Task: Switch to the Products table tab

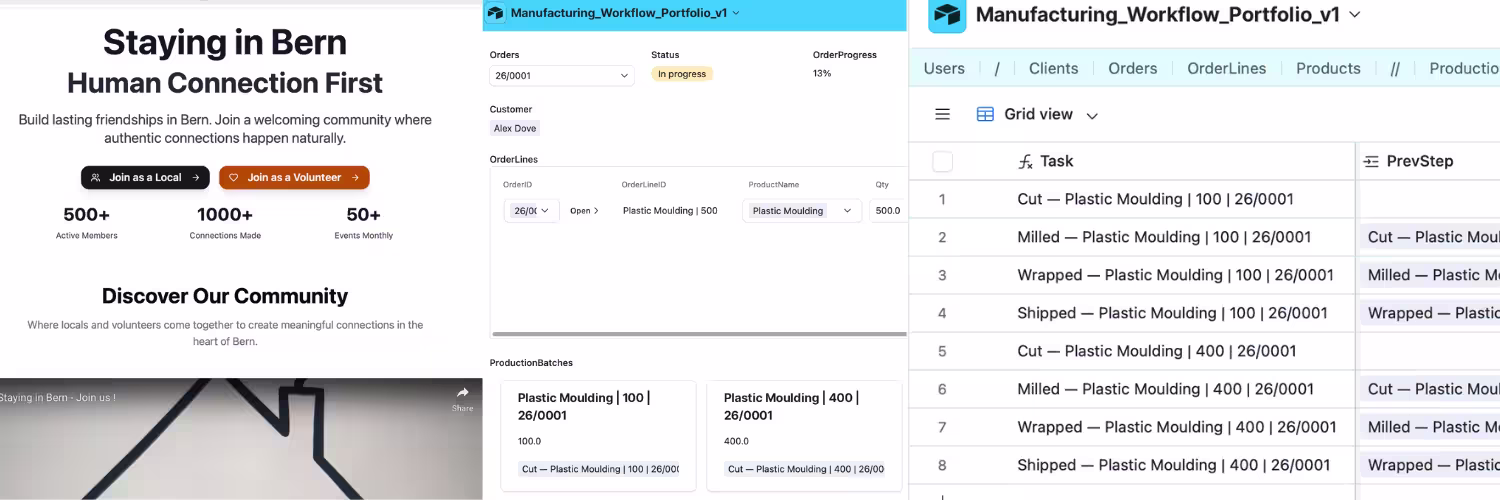Action: [1328, 68]
